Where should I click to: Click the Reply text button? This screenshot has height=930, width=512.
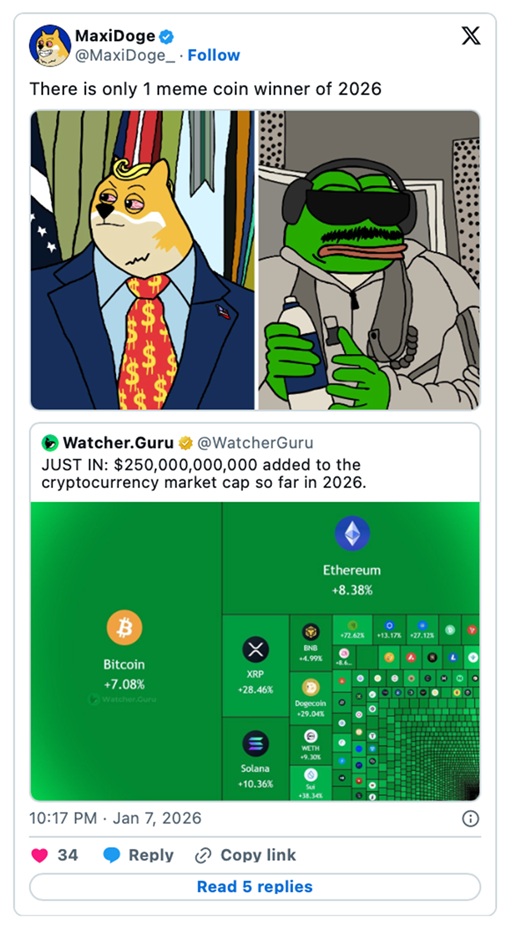click(x=151, y=855)
